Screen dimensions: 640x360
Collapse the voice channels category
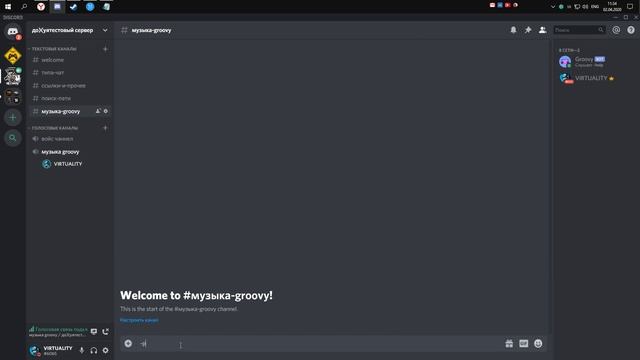point(53,128)
